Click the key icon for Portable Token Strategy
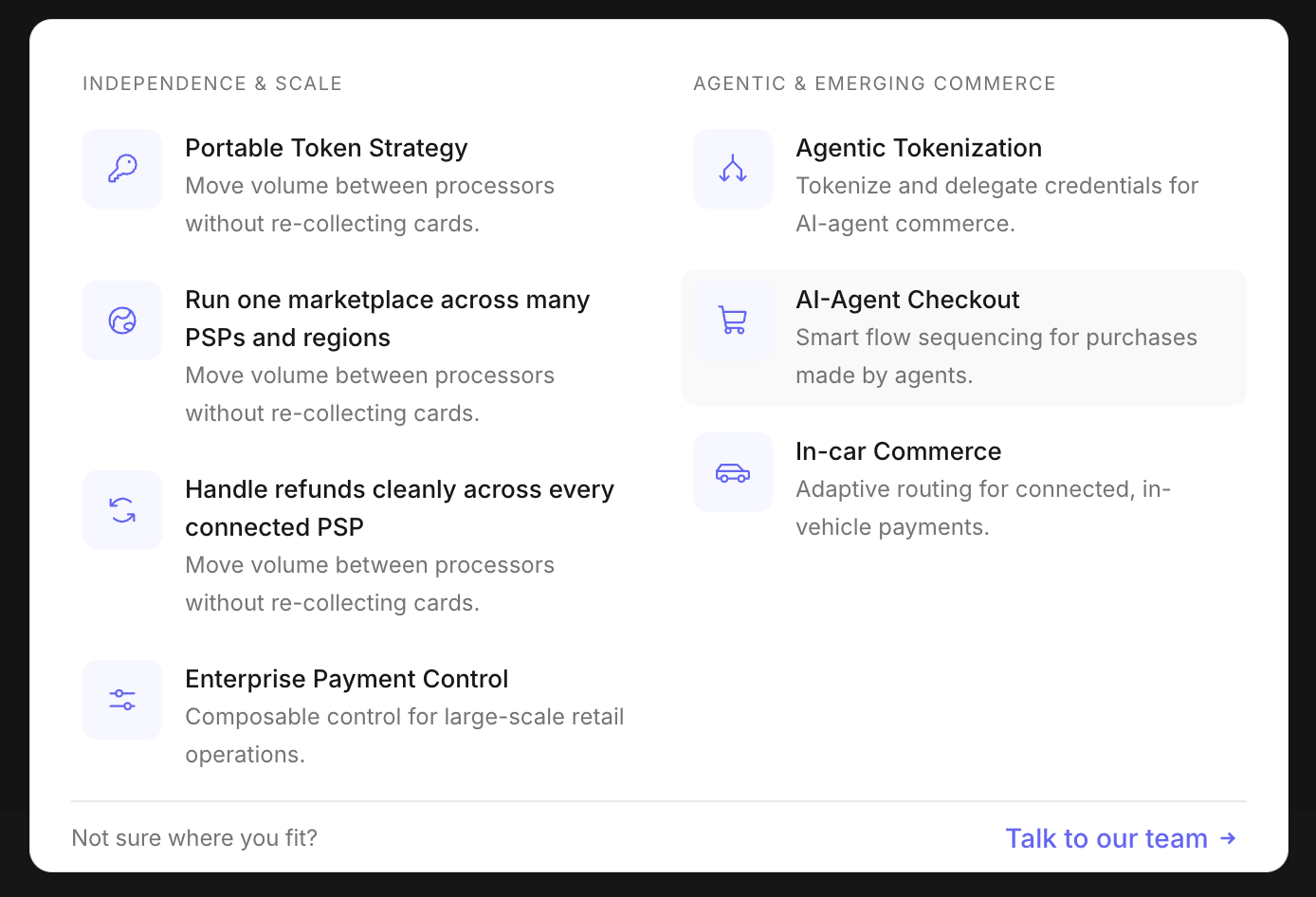 pyautogui.click(x=122, y=169)
